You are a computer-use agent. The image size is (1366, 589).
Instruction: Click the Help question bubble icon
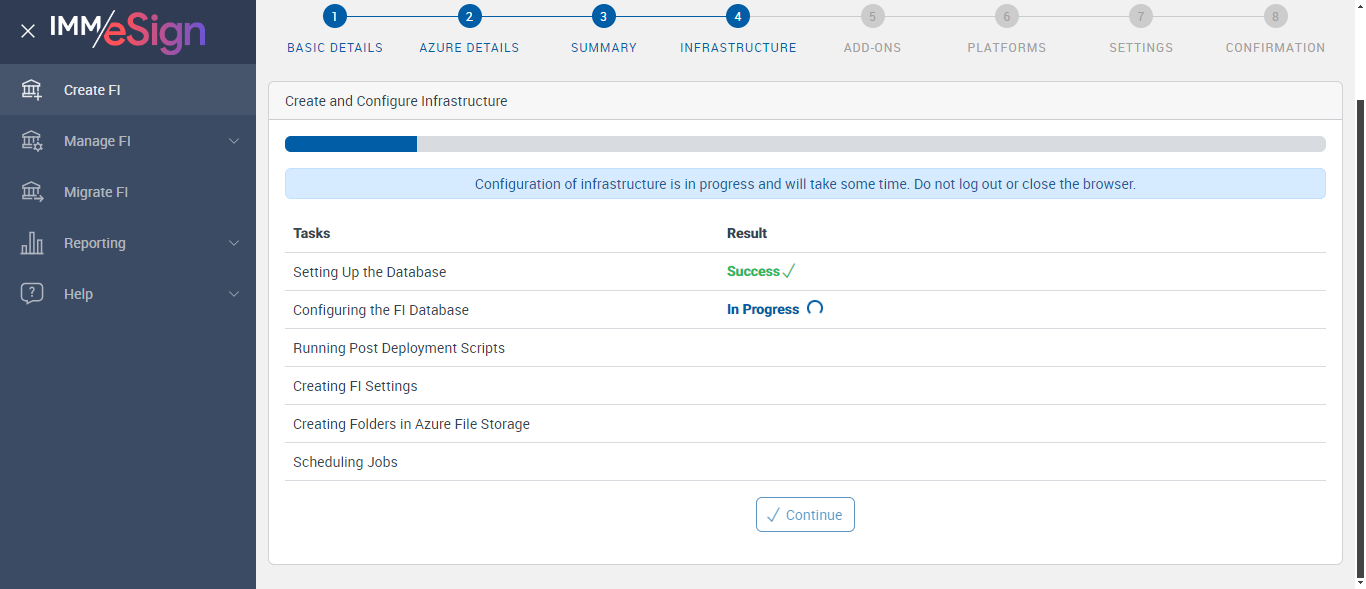coord(32,294)
